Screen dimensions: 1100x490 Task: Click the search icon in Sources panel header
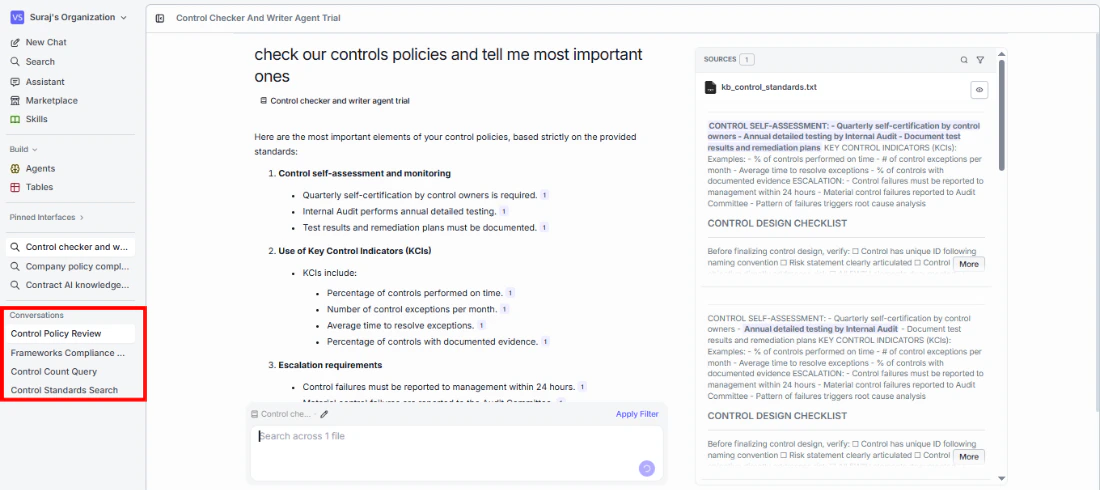click(x=964, y=60)
